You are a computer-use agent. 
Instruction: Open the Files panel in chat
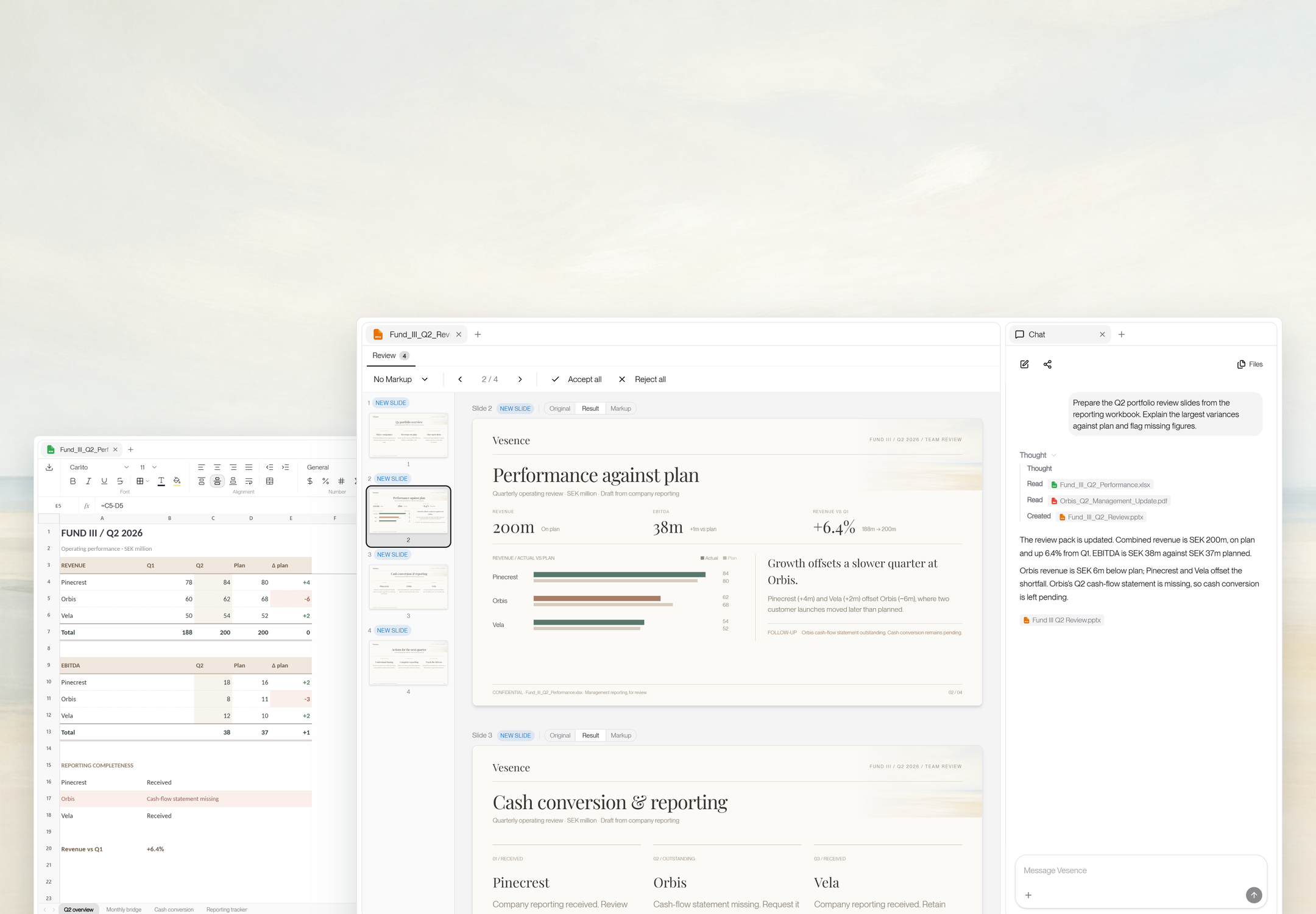pos(1250,364)
